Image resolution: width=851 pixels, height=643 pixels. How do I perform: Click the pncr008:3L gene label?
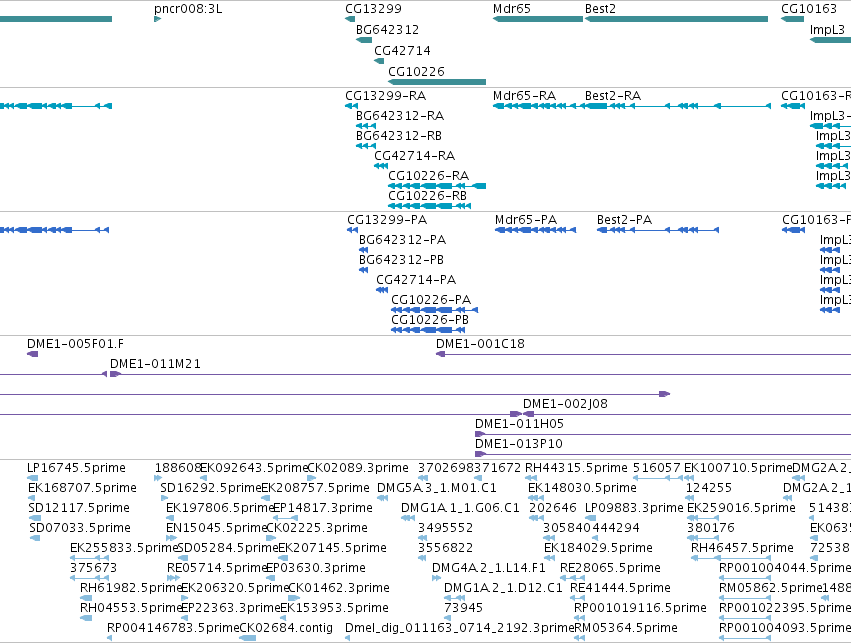click(188, 9)
